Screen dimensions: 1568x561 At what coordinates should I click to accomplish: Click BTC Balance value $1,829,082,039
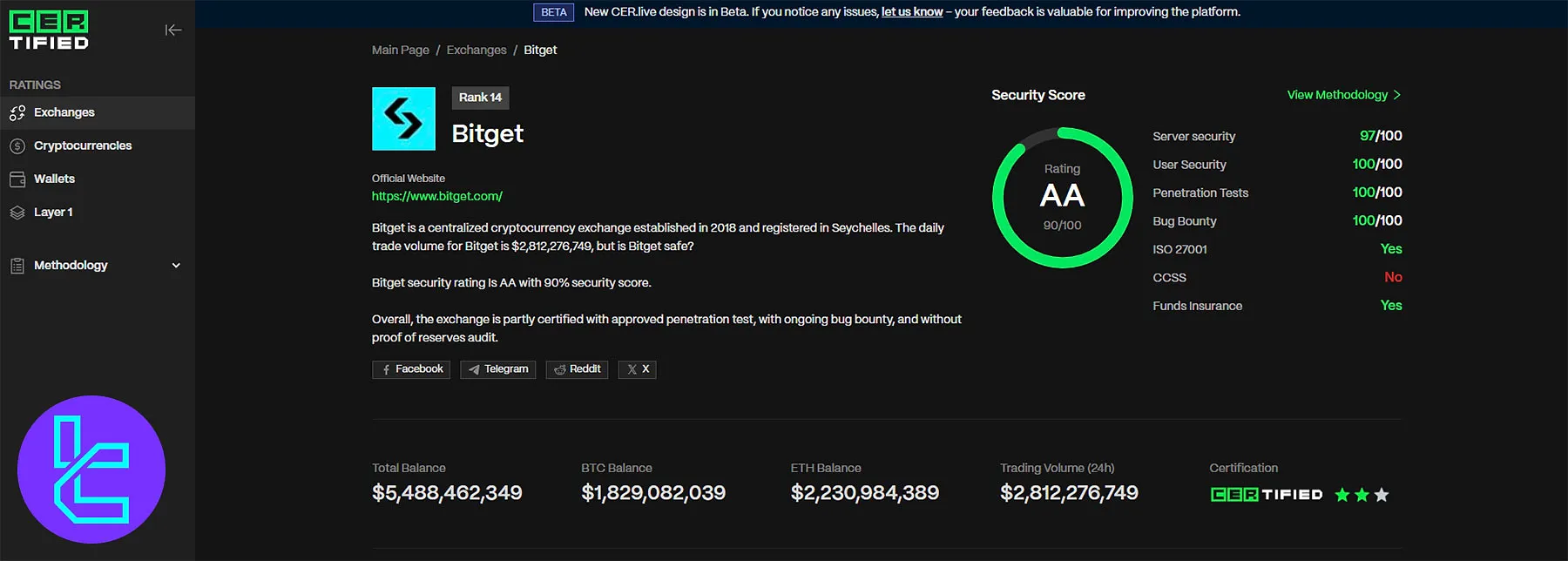point(653,494)
